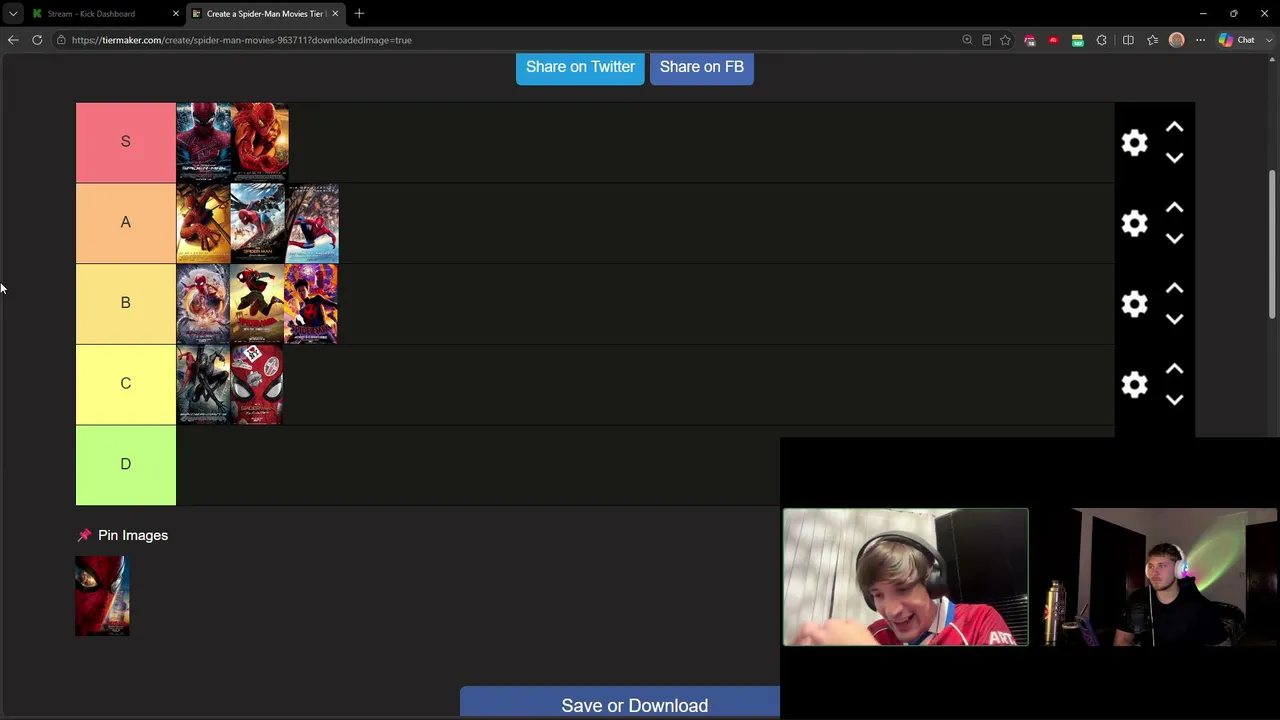1280x720 pixels.
Task: Click the green D tier label
Action: click(126, 465)
